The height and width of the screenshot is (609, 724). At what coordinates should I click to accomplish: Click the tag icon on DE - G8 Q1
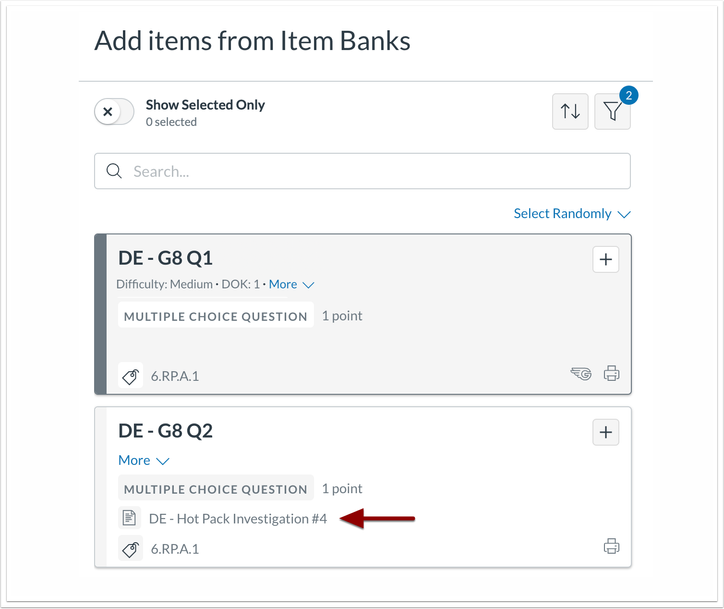(x=130, y=376)
